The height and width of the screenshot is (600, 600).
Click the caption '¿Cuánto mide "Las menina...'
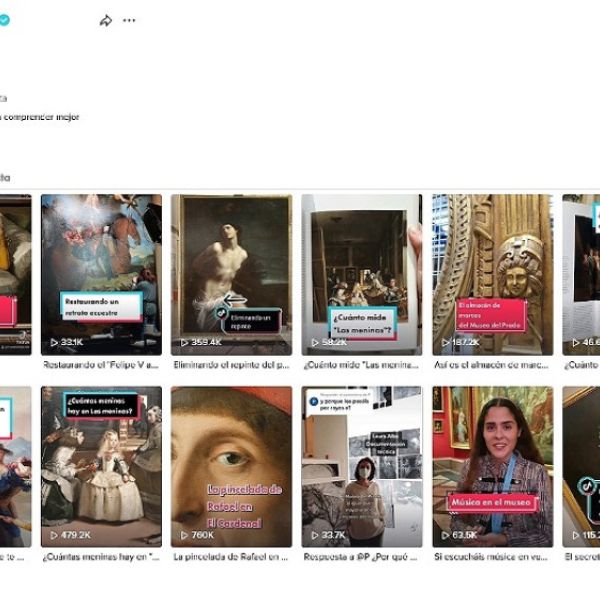(361, 365)
